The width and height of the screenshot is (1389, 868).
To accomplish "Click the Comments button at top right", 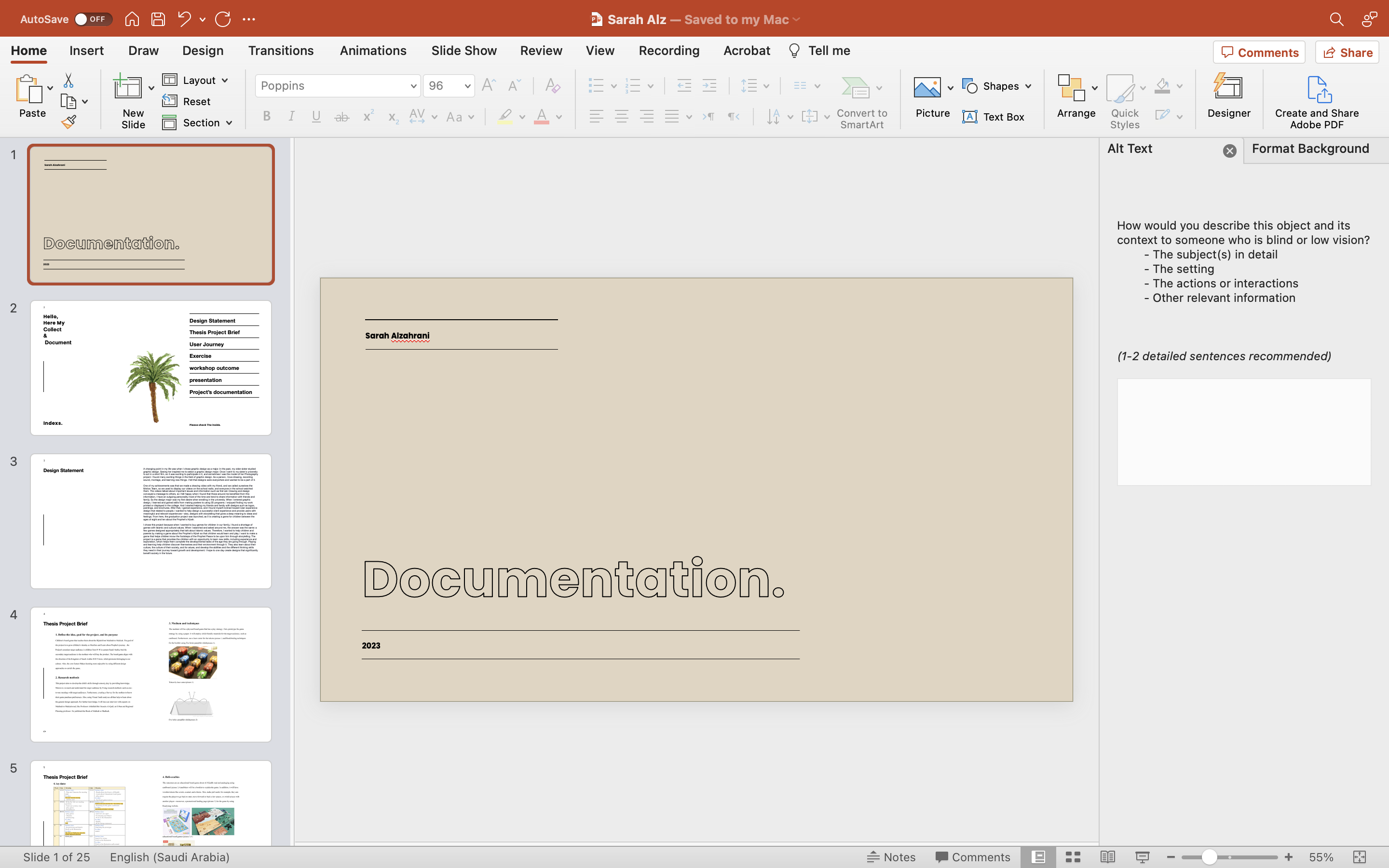I will pyautogui.click(x=1259, y=52).
